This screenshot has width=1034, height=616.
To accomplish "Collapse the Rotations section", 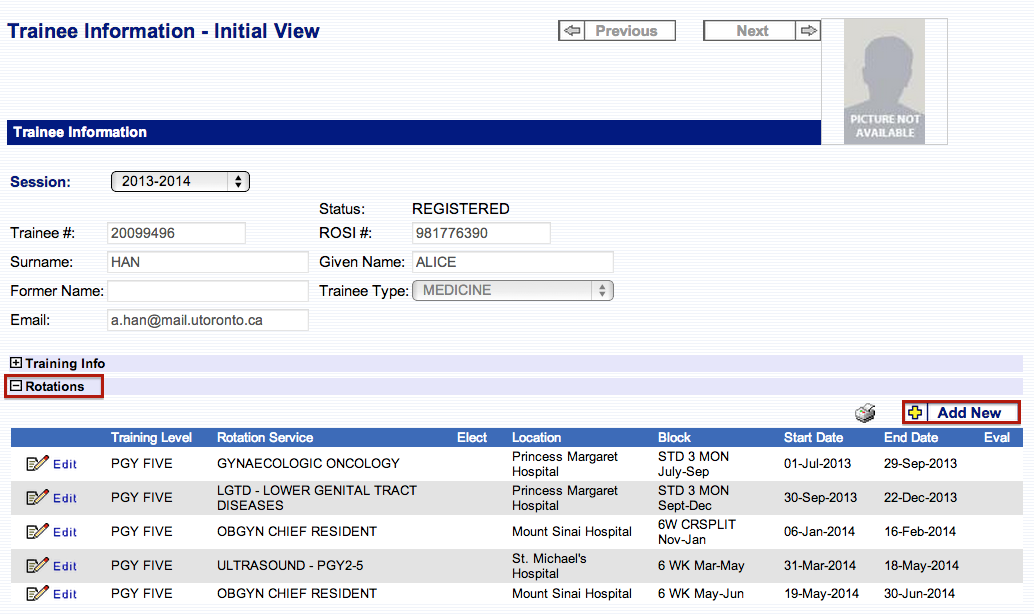I will coord(16,386).
